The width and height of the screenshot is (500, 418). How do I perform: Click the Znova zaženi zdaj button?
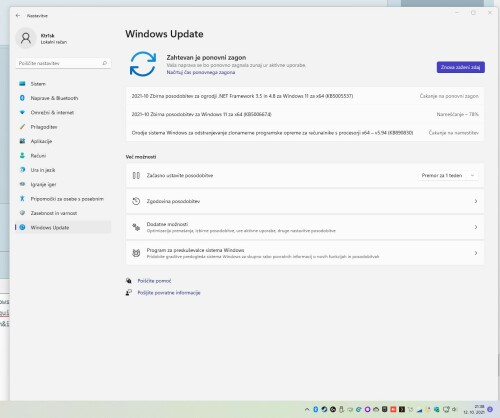tap(461, 67)
